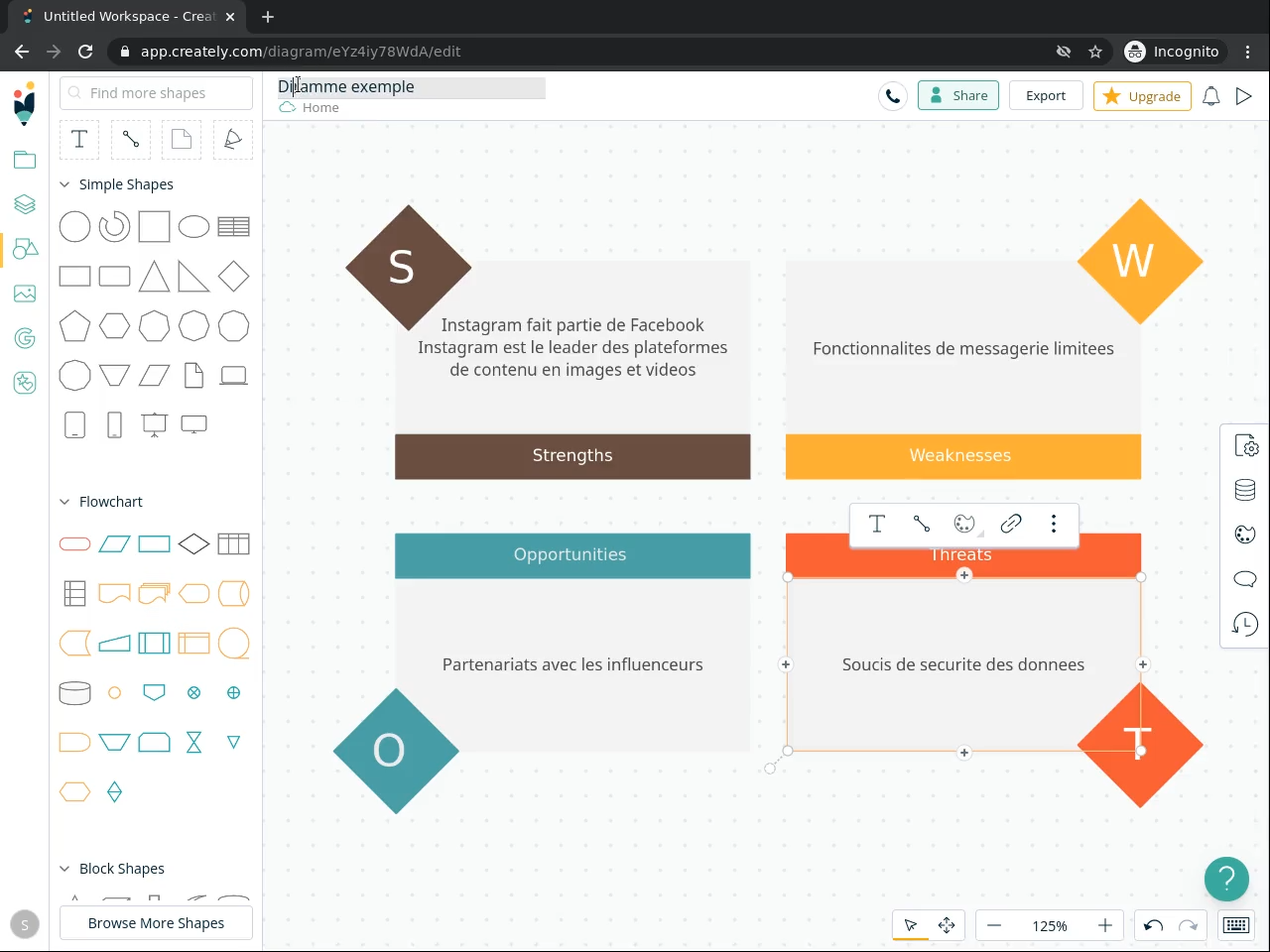Select the pentagon shape in Simple Shapes
The height and width of the screenshot is (952, 1270).
tap(74, 326)
